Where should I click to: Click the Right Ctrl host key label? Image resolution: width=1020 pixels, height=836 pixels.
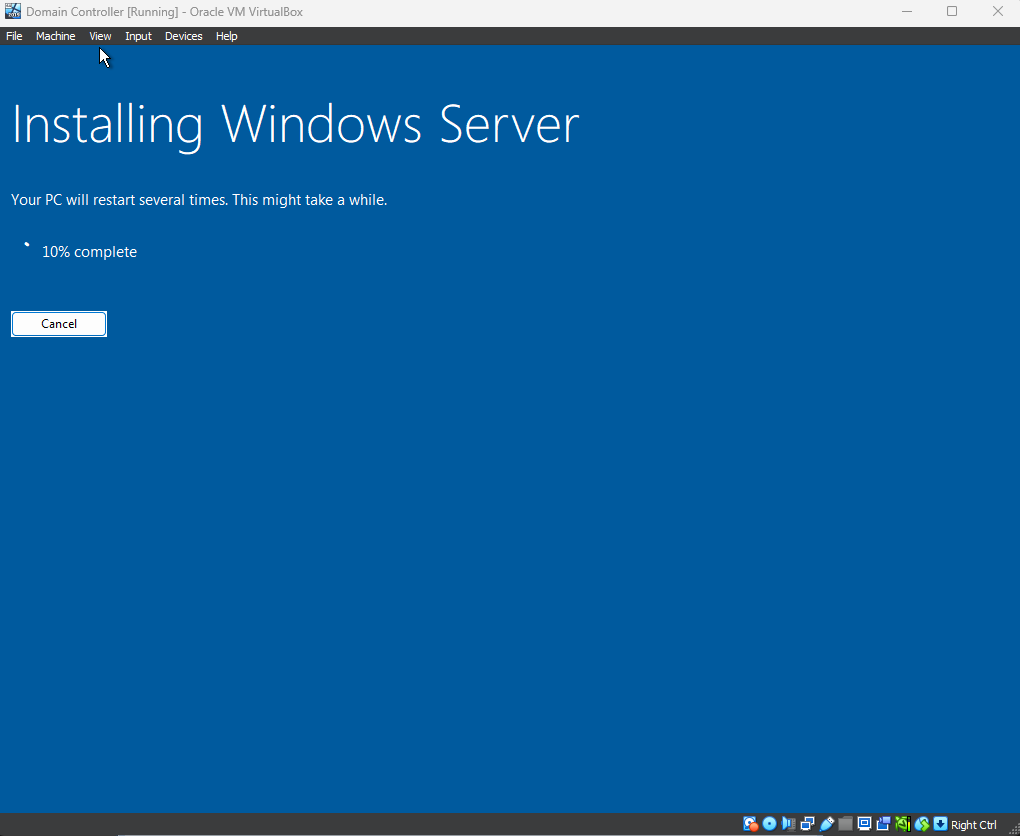tap(974, 825)
